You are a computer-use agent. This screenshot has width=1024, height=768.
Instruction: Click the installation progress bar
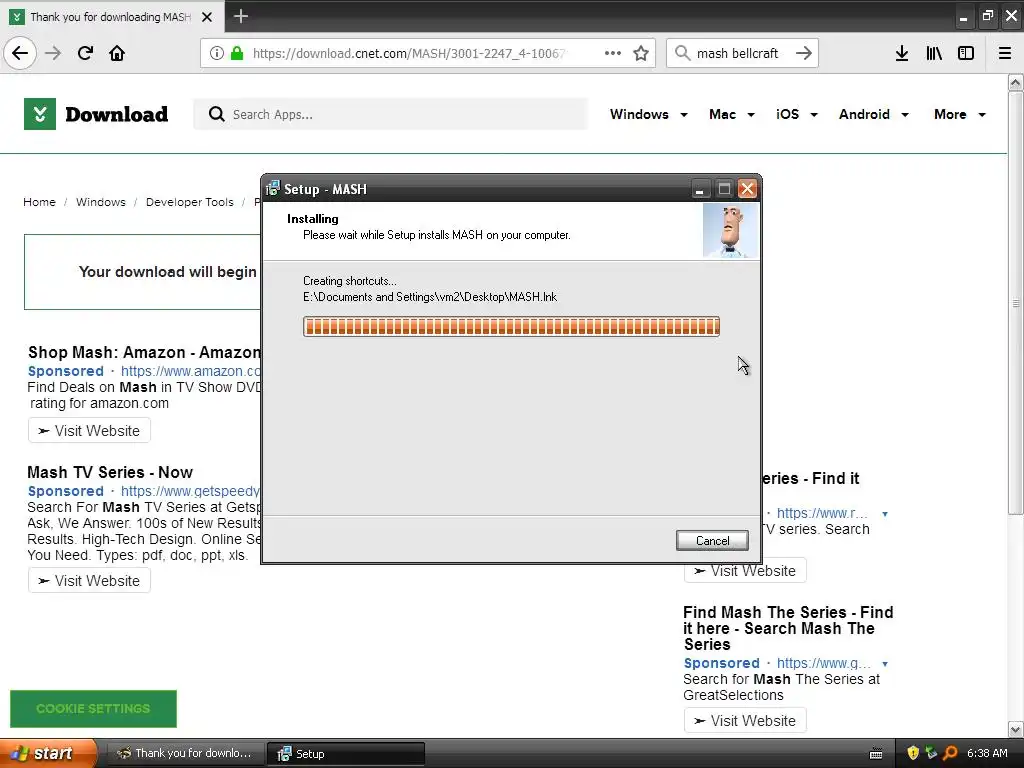pos(511,327)
